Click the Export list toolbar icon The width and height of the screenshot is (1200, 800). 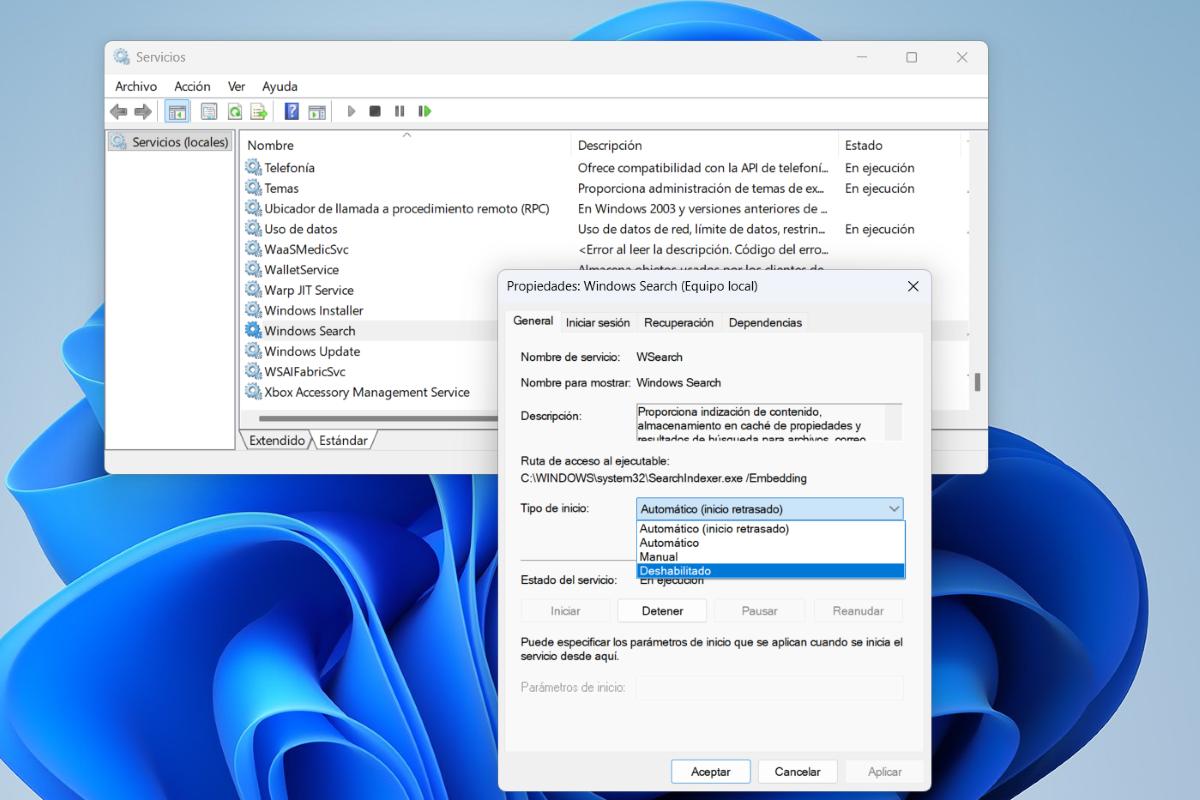[x=259, y=111]
